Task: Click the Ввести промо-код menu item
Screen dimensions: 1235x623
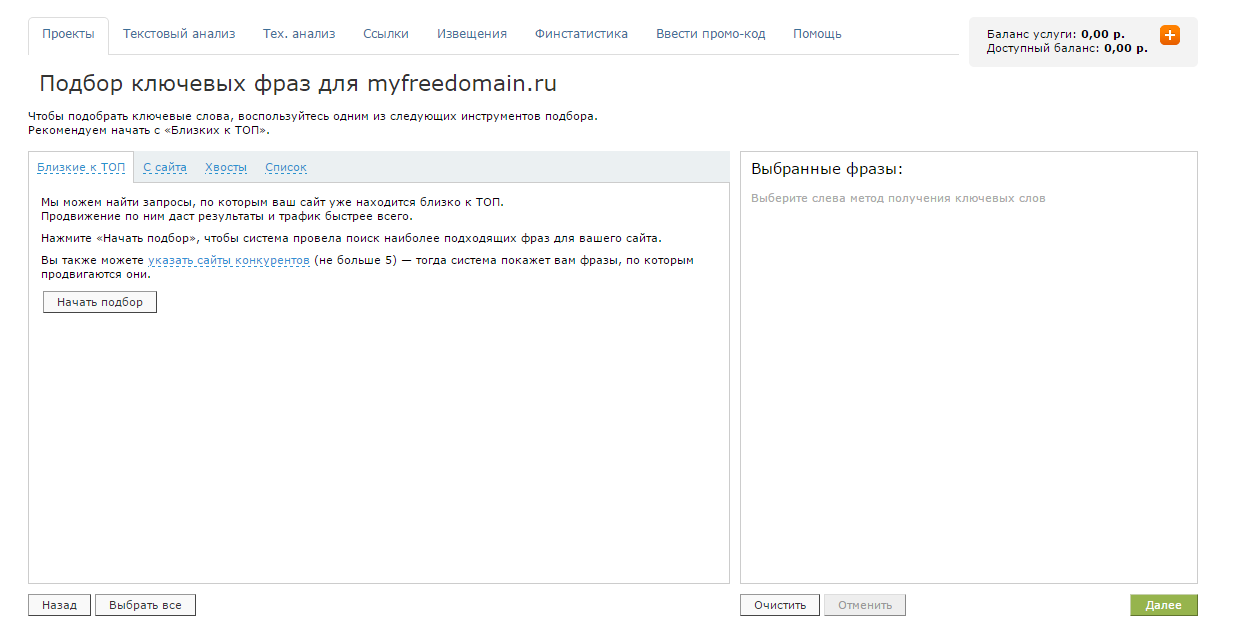Action: click(x=710, y=34)
